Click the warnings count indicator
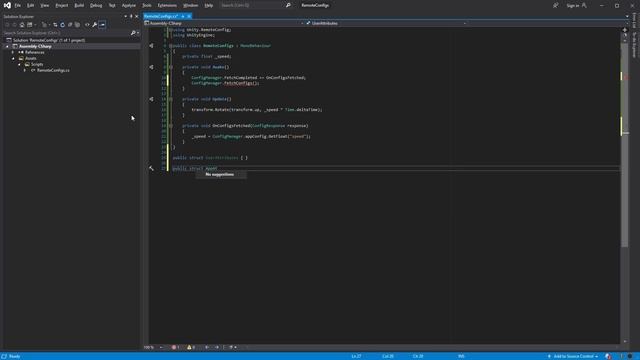Viewport: 640px width, 360px height. click(191, 347)
